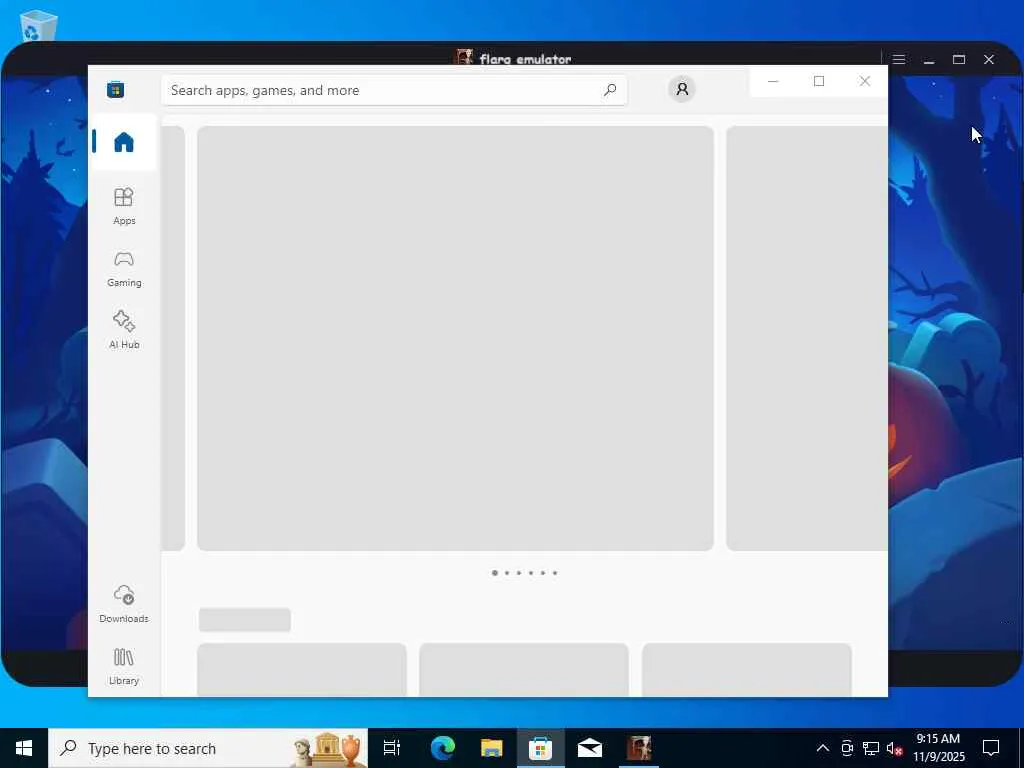The width and height of the screenshot is (1024, 768).
Task: Open the Library page
Action: pyautogui.click(x=123, y=666)
